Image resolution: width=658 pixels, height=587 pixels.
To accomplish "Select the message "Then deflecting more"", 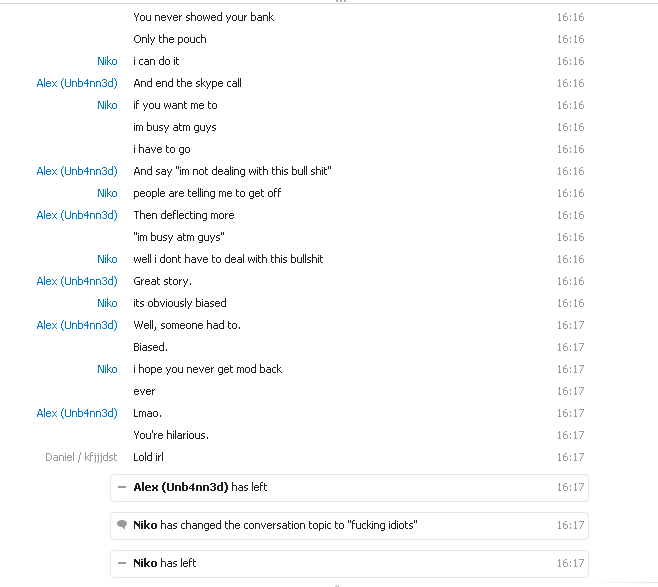I will (x=184, y=215).
